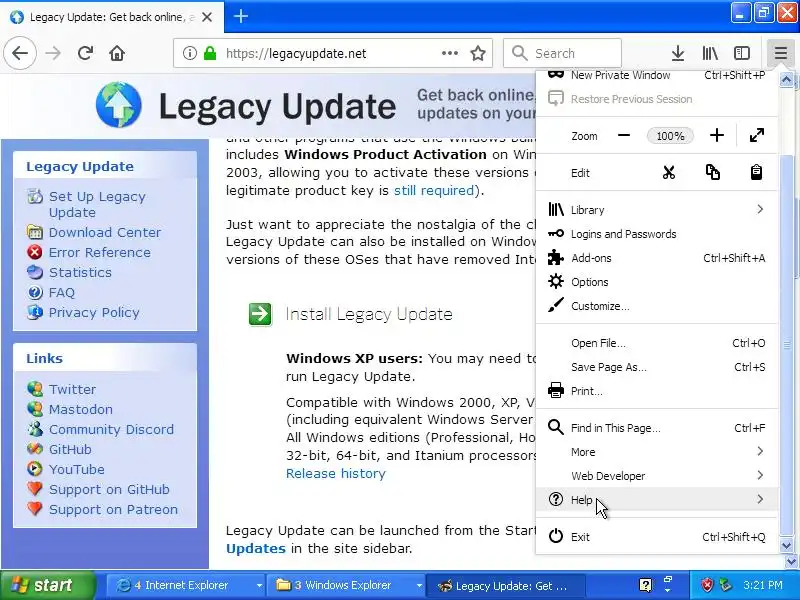The height and width of the screenshot is (600, 800).
Task: Click the YouTube link icon
Action: pyautogui.click(x=35, y=469)
